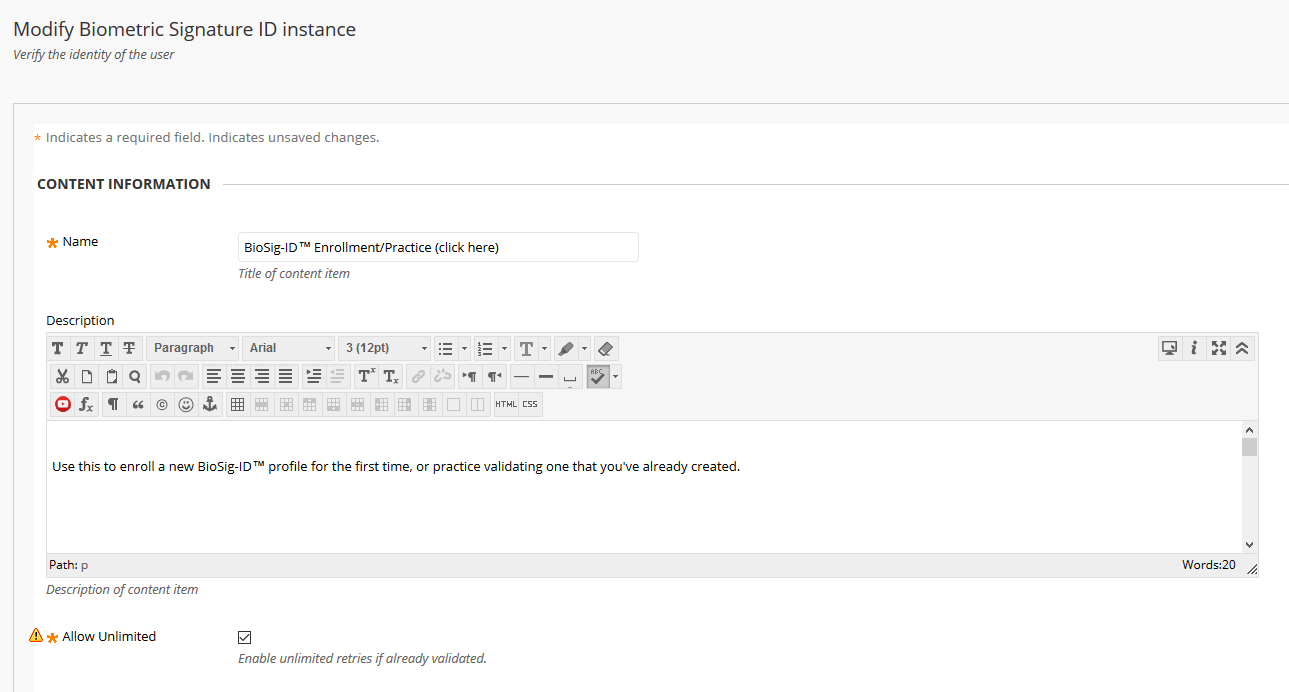Open editor help info icon
The height and width of the screenshot is (692, 1289).
pos(1194,348)
